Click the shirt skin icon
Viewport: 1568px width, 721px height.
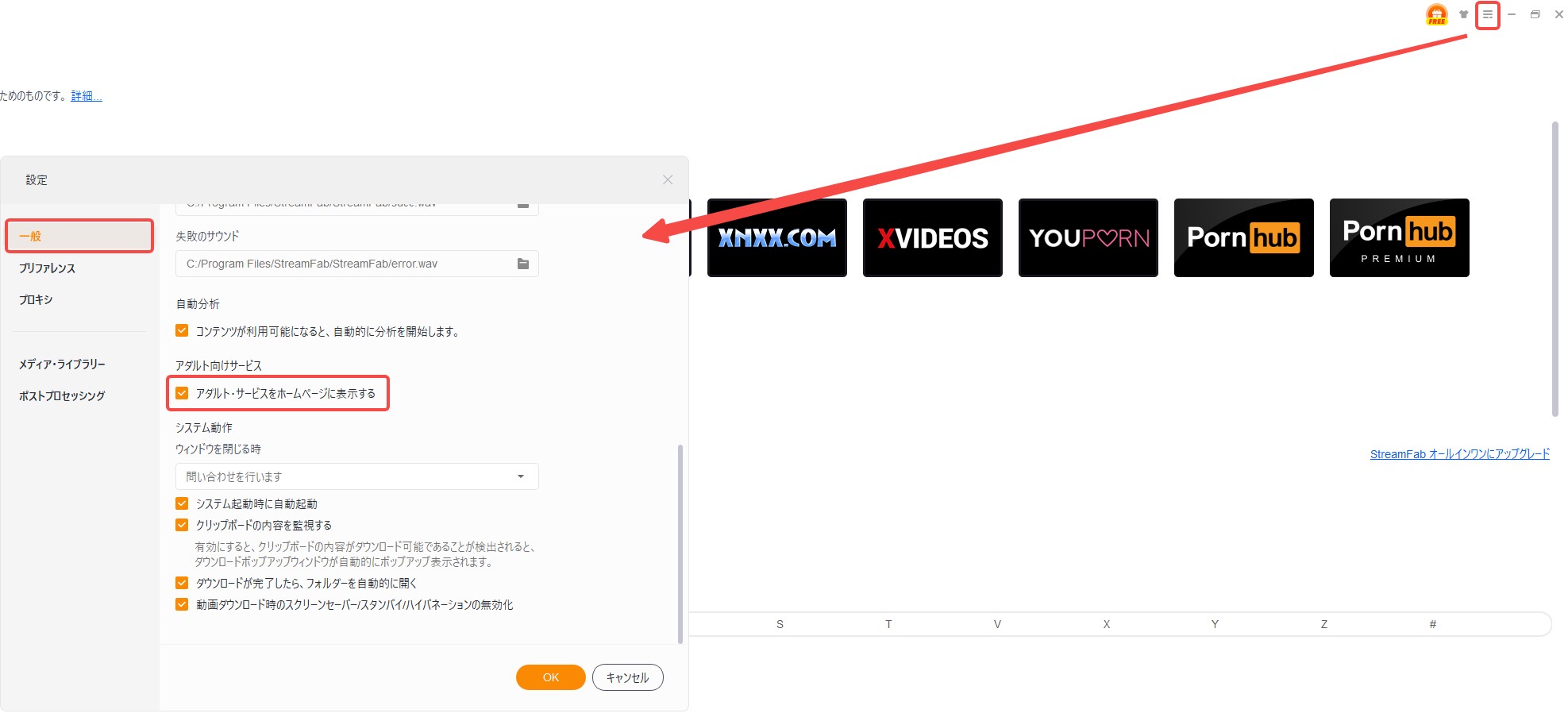pyautogui.click(x=1463, y=14)
